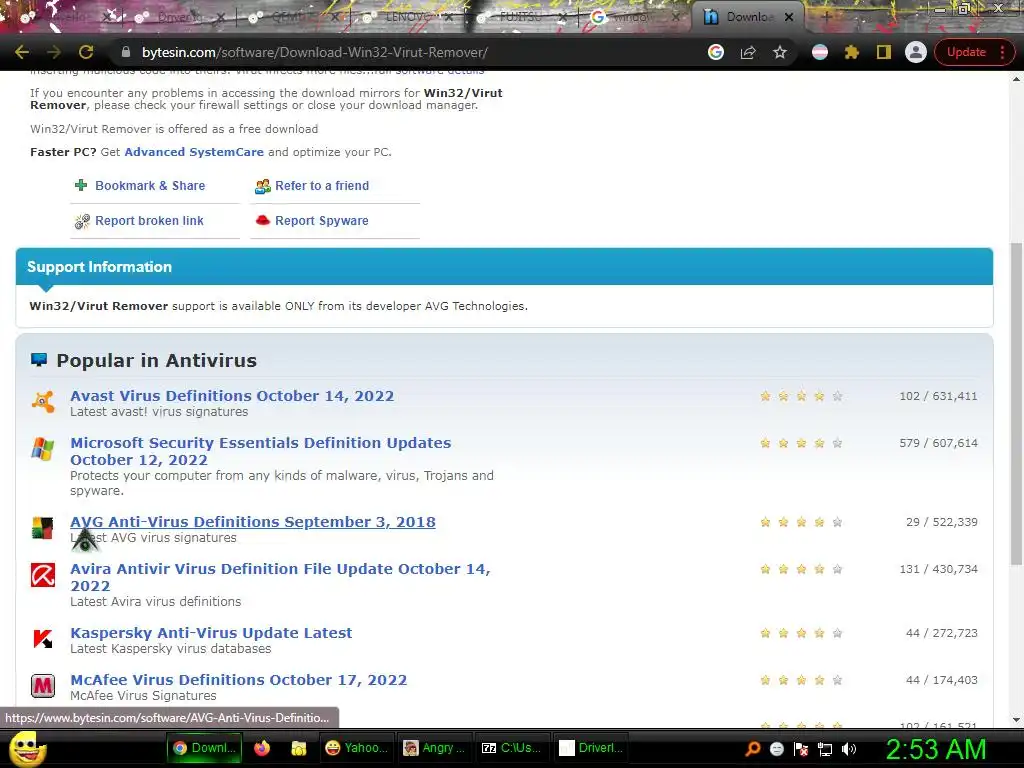Click the AVG colored square icon

tap(43, 528)
